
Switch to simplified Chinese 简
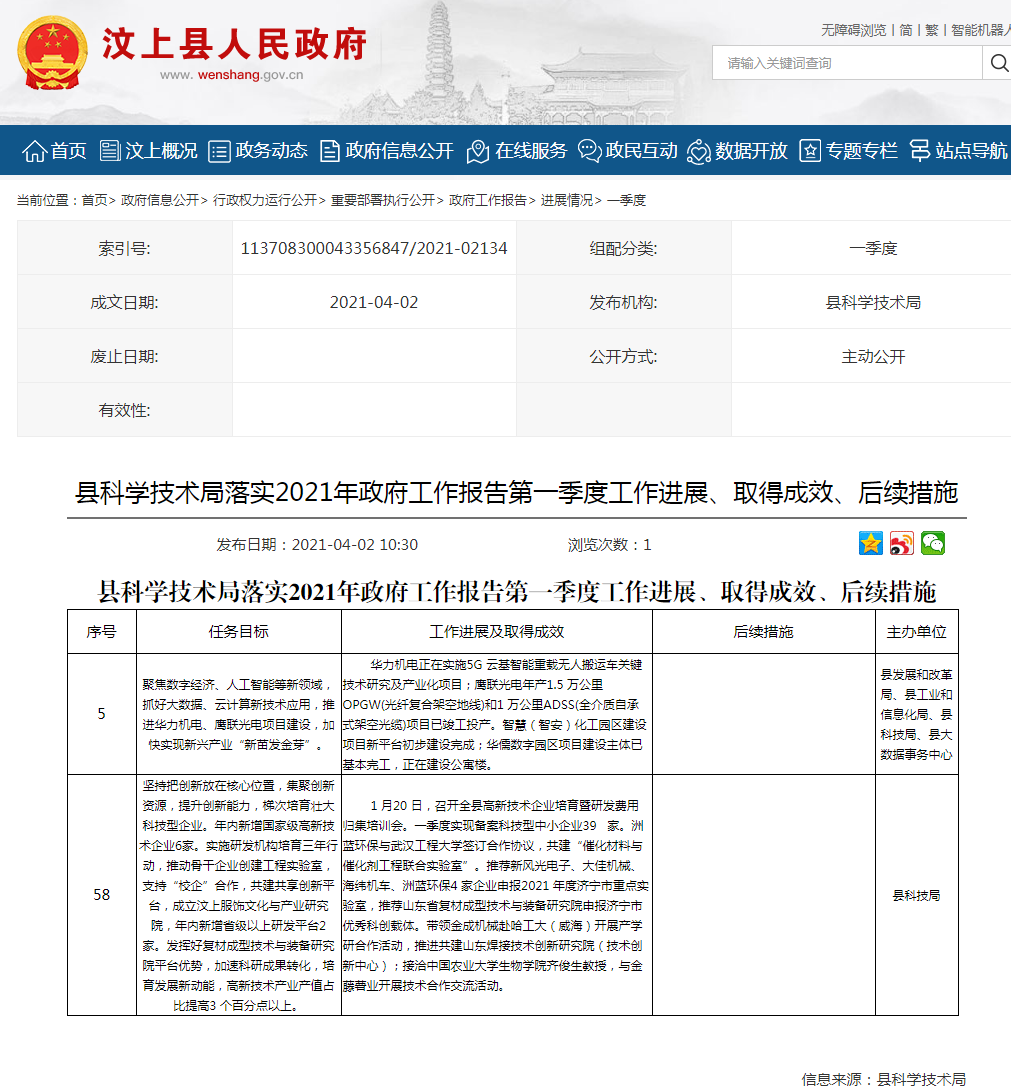pyautogui.click(x=906, y=30)
